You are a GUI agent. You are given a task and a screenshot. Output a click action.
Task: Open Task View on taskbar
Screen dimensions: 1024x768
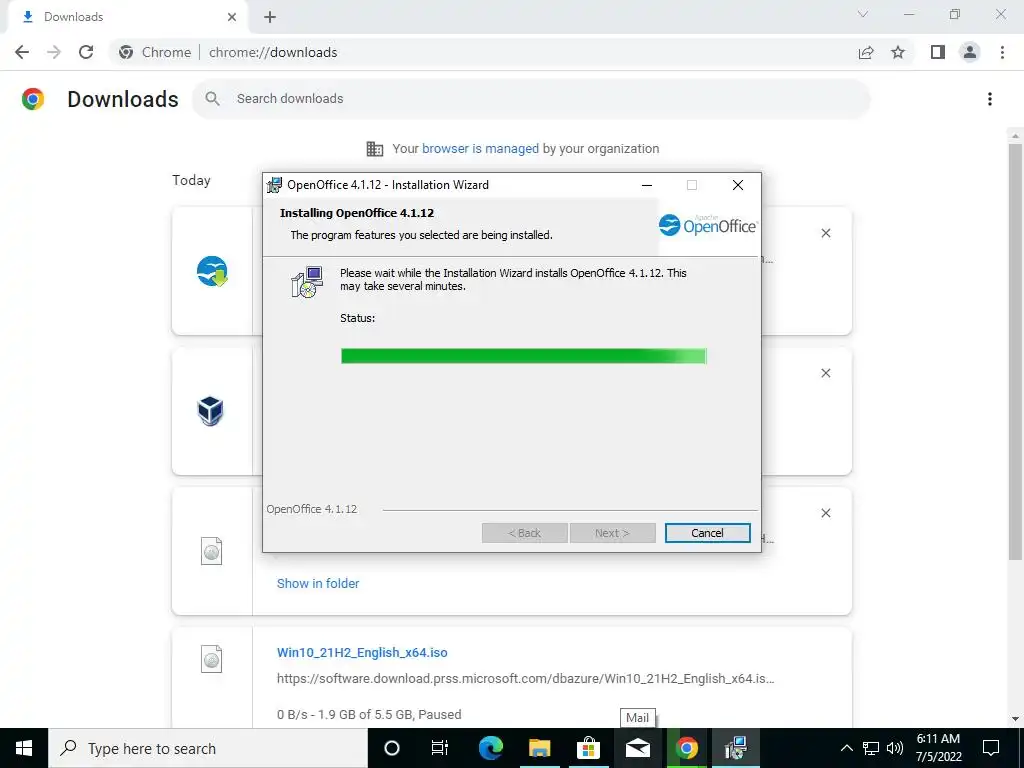[x=440, y=748]
